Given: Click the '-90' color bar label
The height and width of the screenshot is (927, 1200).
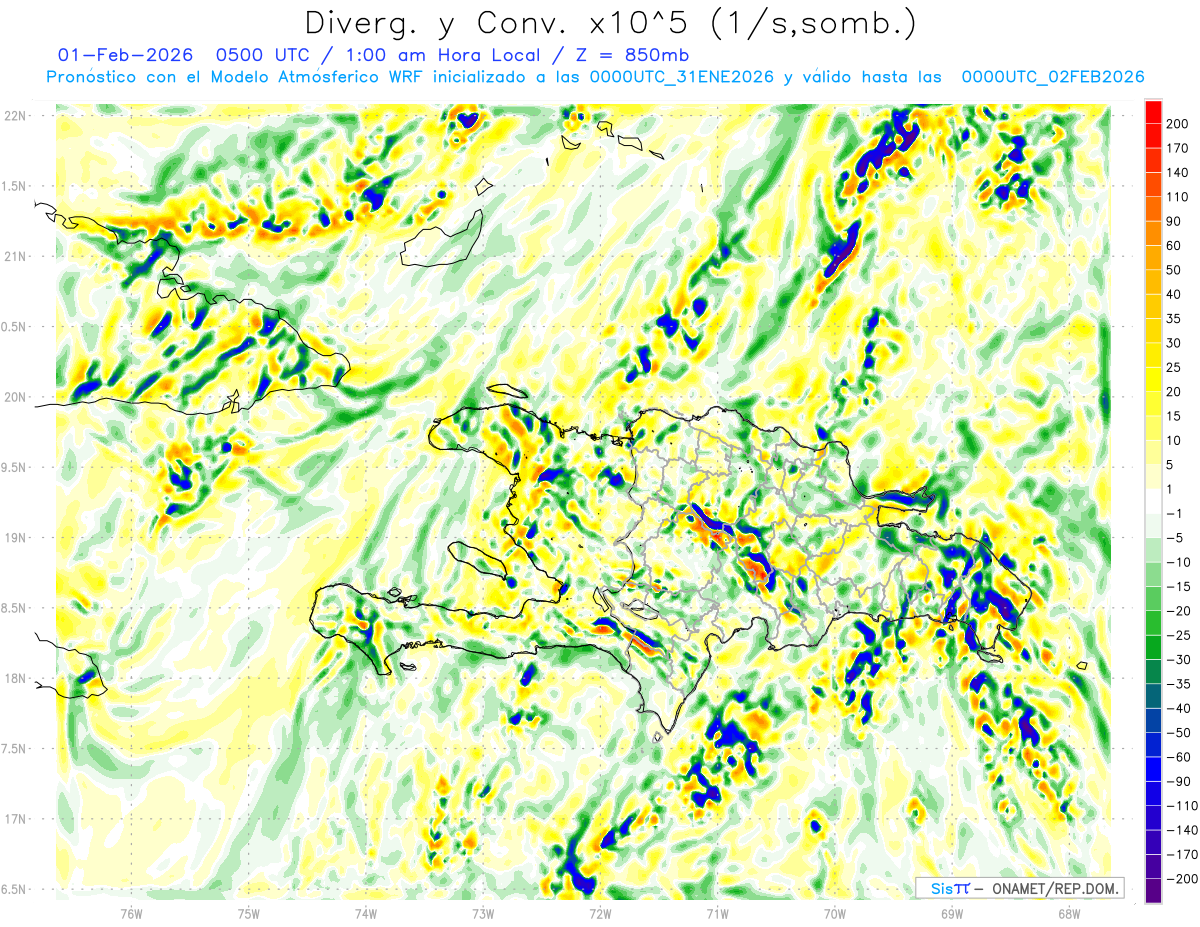Looking at the screenshot, I should (1177, 782).
